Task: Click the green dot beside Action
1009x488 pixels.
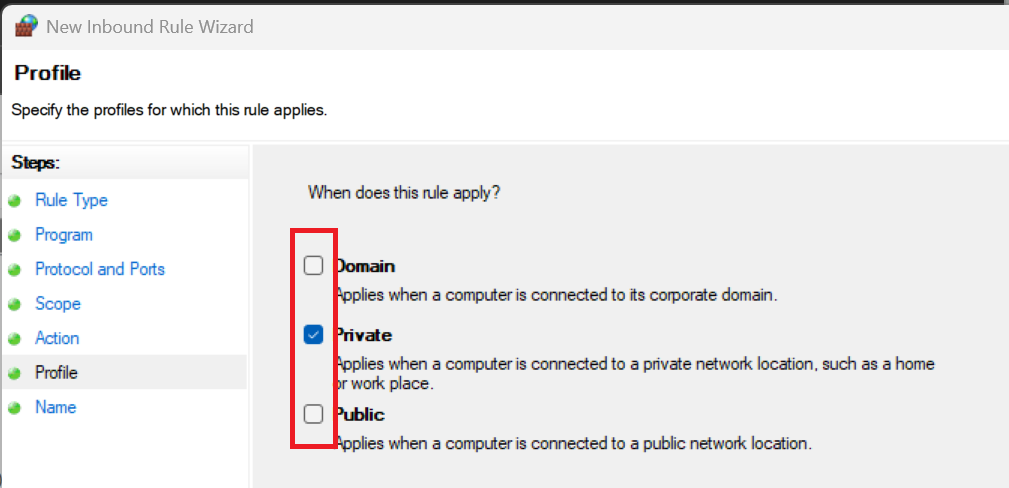Action: click(14, 339)
